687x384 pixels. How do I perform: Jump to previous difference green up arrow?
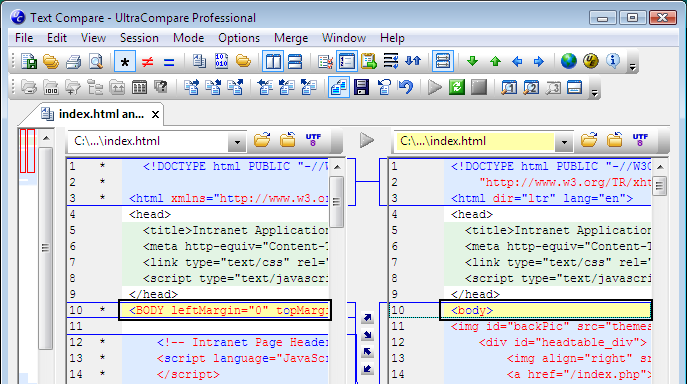coord(495,61)
